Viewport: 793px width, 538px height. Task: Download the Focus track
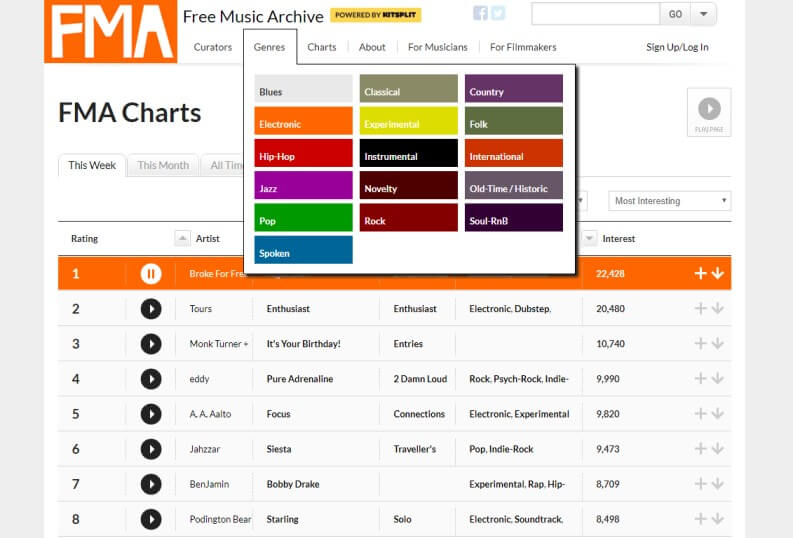[x=718, y=414]
